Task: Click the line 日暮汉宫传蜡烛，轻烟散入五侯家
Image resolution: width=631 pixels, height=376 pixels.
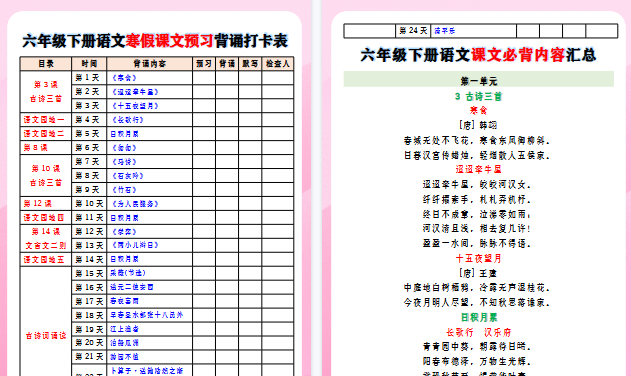Action: tap(477, 155)
